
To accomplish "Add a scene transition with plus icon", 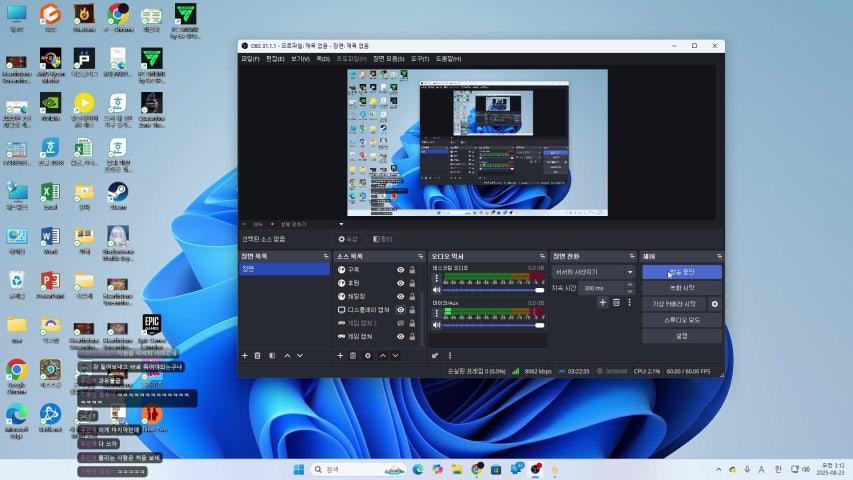I will click(x=602, y=302).
